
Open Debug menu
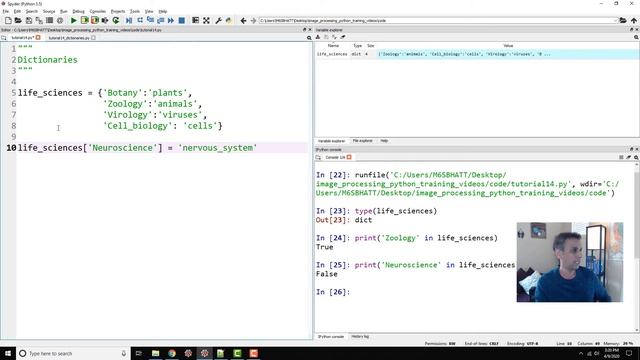click(x=78, y=11)
